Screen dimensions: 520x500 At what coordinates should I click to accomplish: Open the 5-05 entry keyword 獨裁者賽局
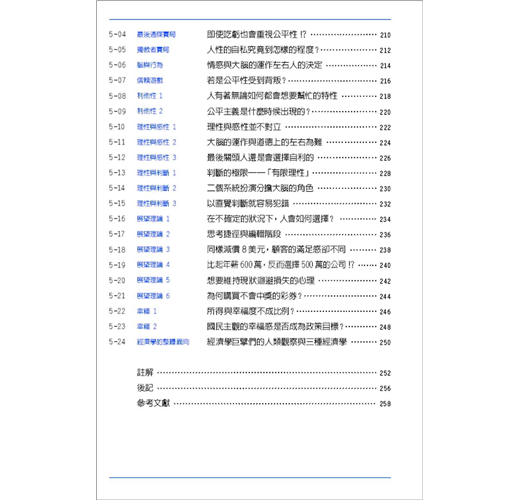[153, 50]
